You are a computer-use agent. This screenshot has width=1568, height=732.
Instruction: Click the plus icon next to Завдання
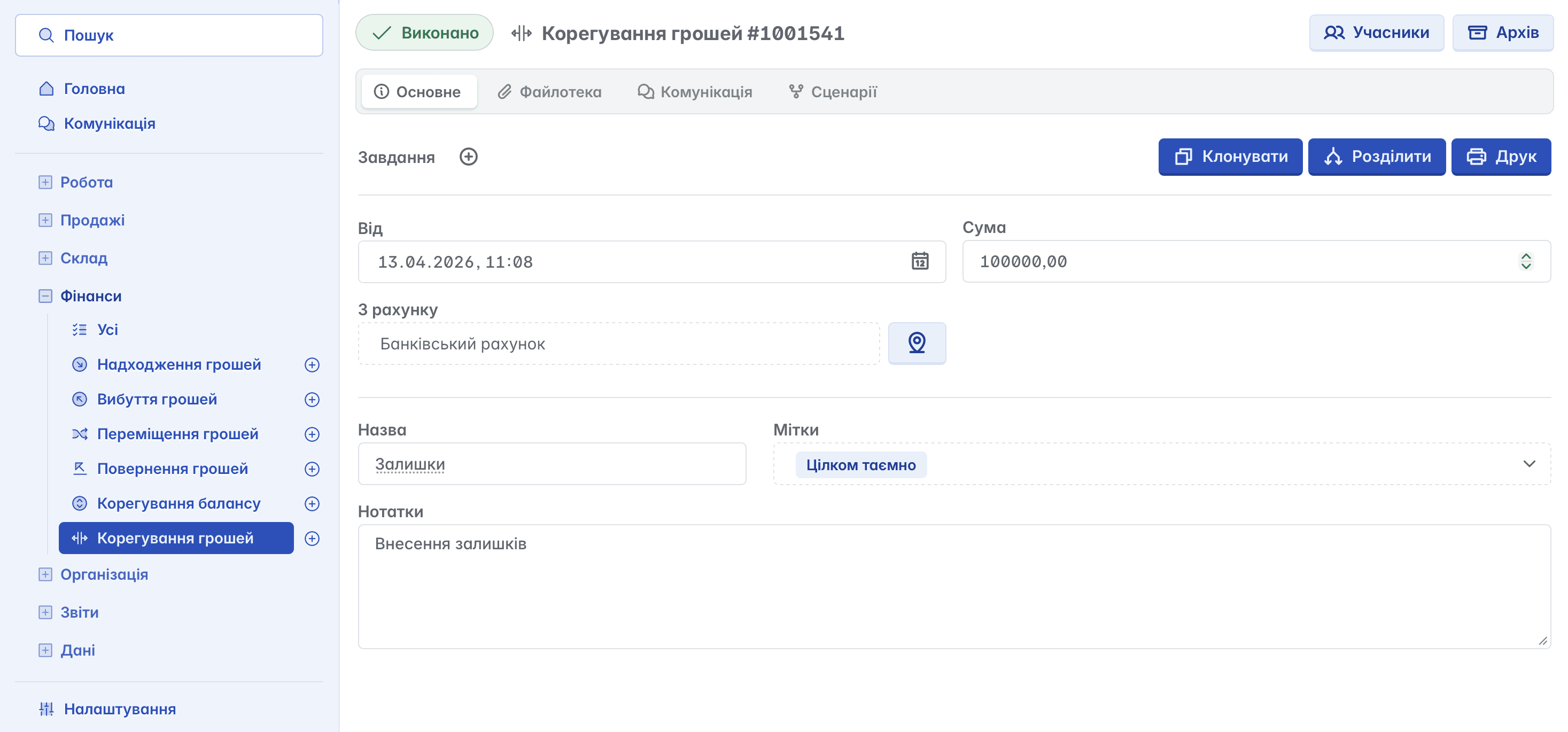point(468,157)
